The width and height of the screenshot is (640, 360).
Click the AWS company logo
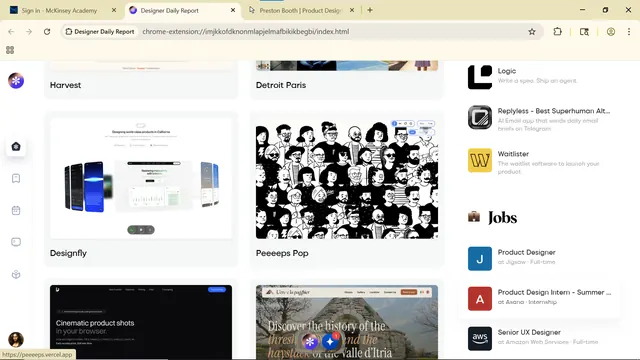coord(480,338)
